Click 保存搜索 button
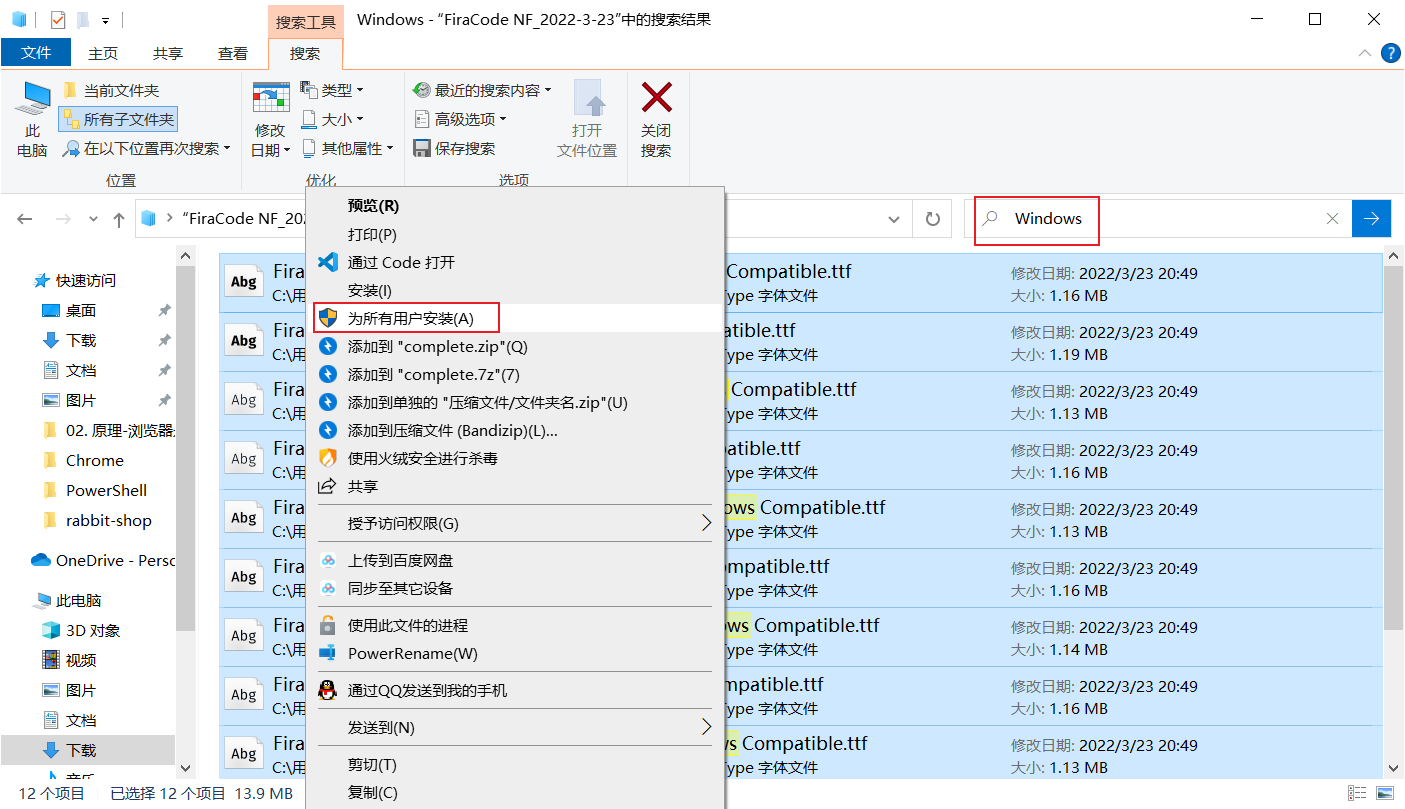This screenshot has width=1405, height=809. pyautogui.click(x=454, y=148)
